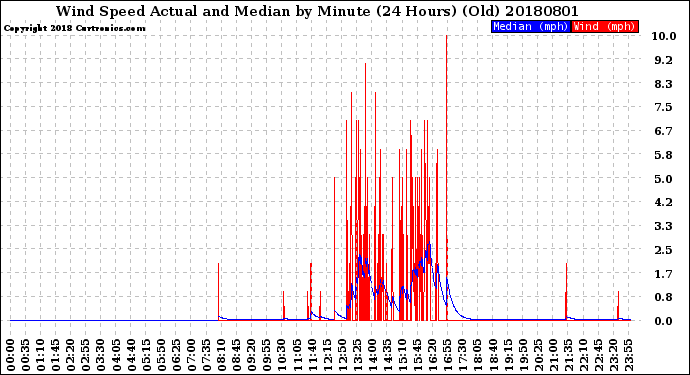The width and height of the screenshot is (690, 375).
Task: Click the 0.8 y-axis label
Action: coord(664,298)
